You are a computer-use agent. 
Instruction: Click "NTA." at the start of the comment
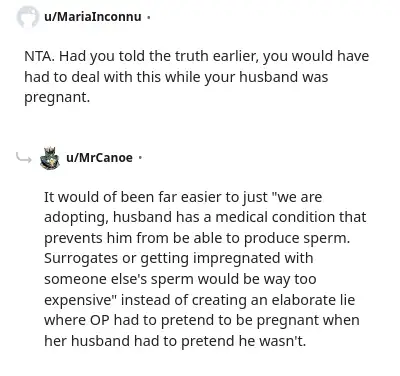coord(40,56)
